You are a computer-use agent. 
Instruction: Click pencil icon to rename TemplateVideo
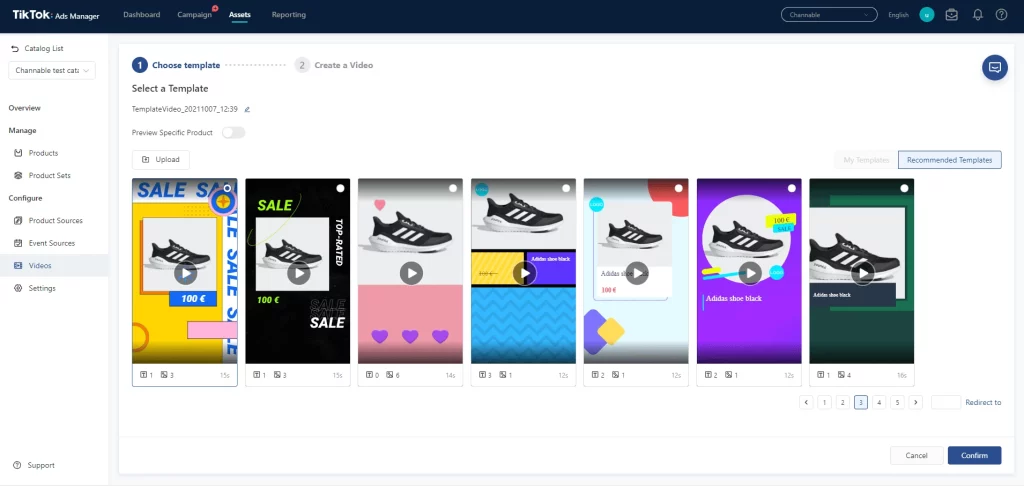[x=247, y=109]
